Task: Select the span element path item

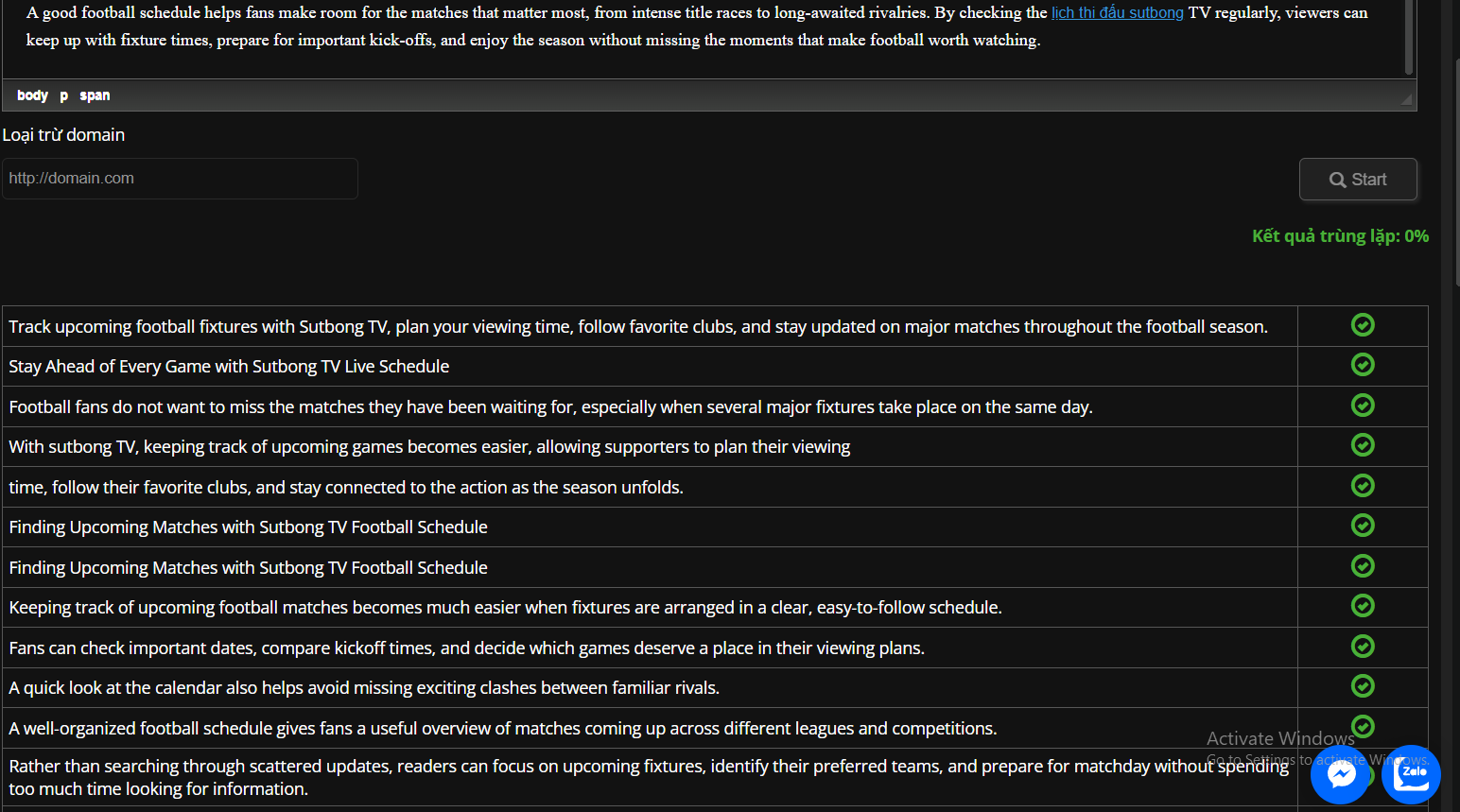Action: click(x=95, y=95)
